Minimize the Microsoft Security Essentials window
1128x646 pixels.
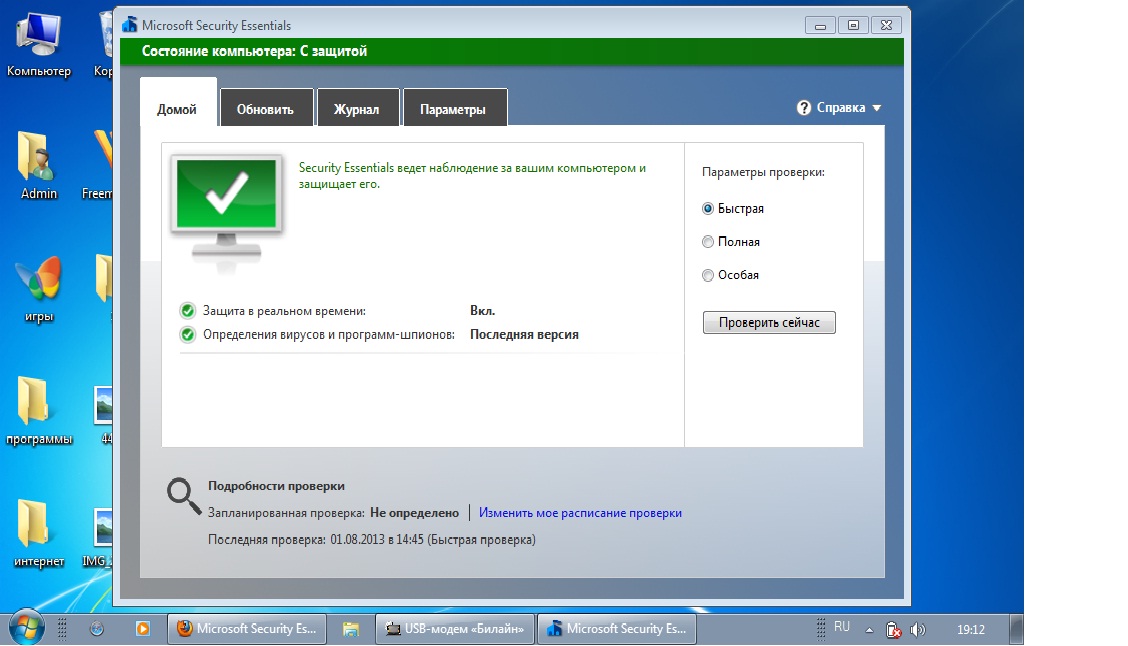[x=820, y=25]
